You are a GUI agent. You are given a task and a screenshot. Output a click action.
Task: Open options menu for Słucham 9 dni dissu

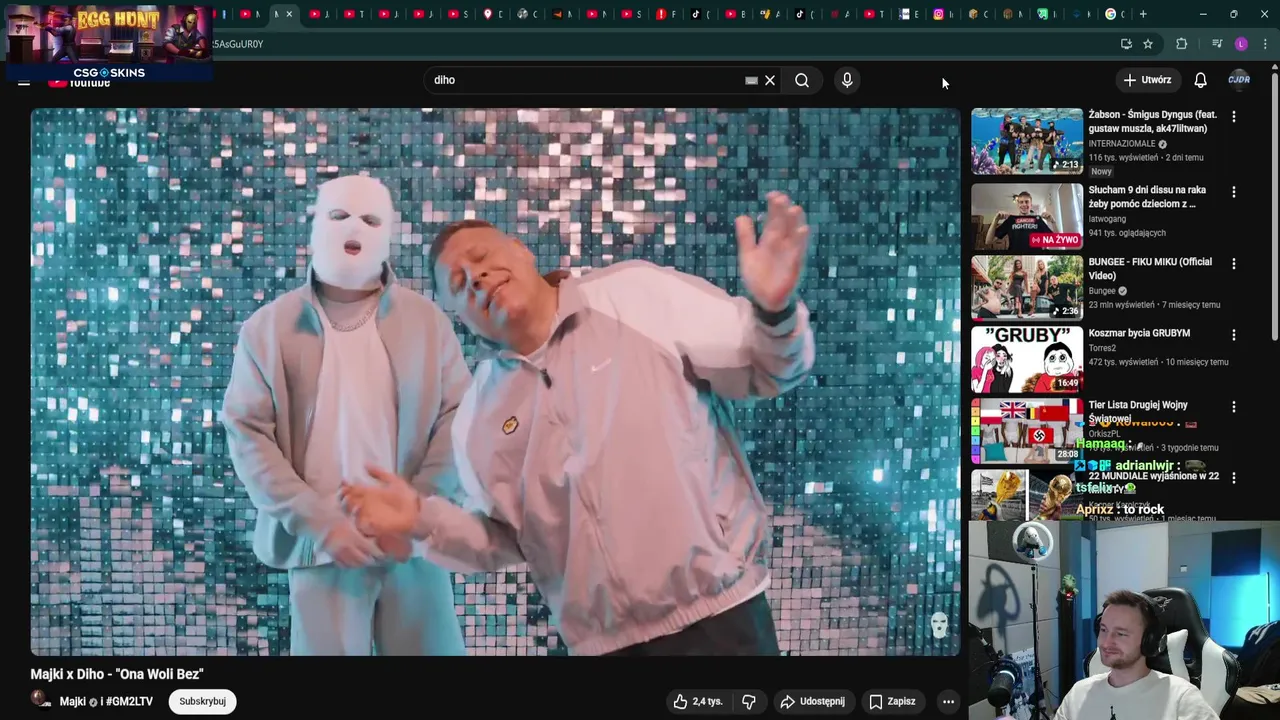pos(1233,192)
